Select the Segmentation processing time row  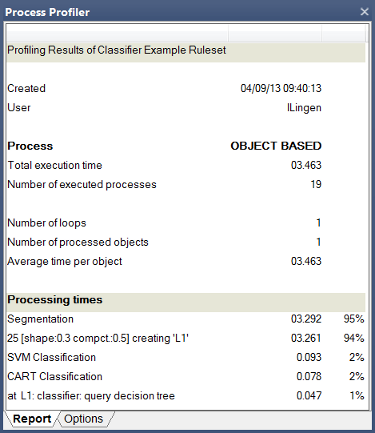click(186, 319)
